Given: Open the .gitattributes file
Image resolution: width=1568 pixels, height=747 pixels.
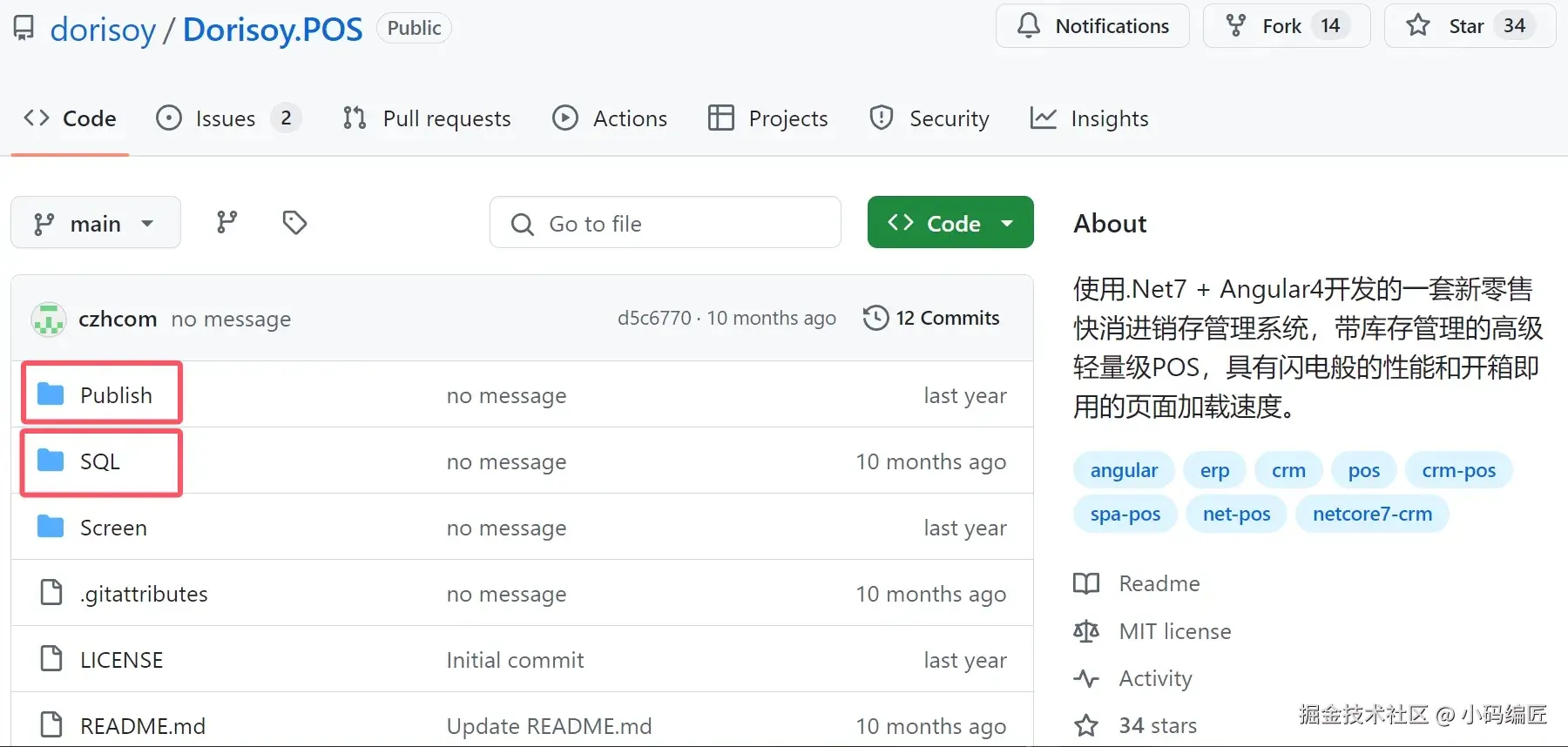Looking at the screenshot, I should (x=144, y=594).
